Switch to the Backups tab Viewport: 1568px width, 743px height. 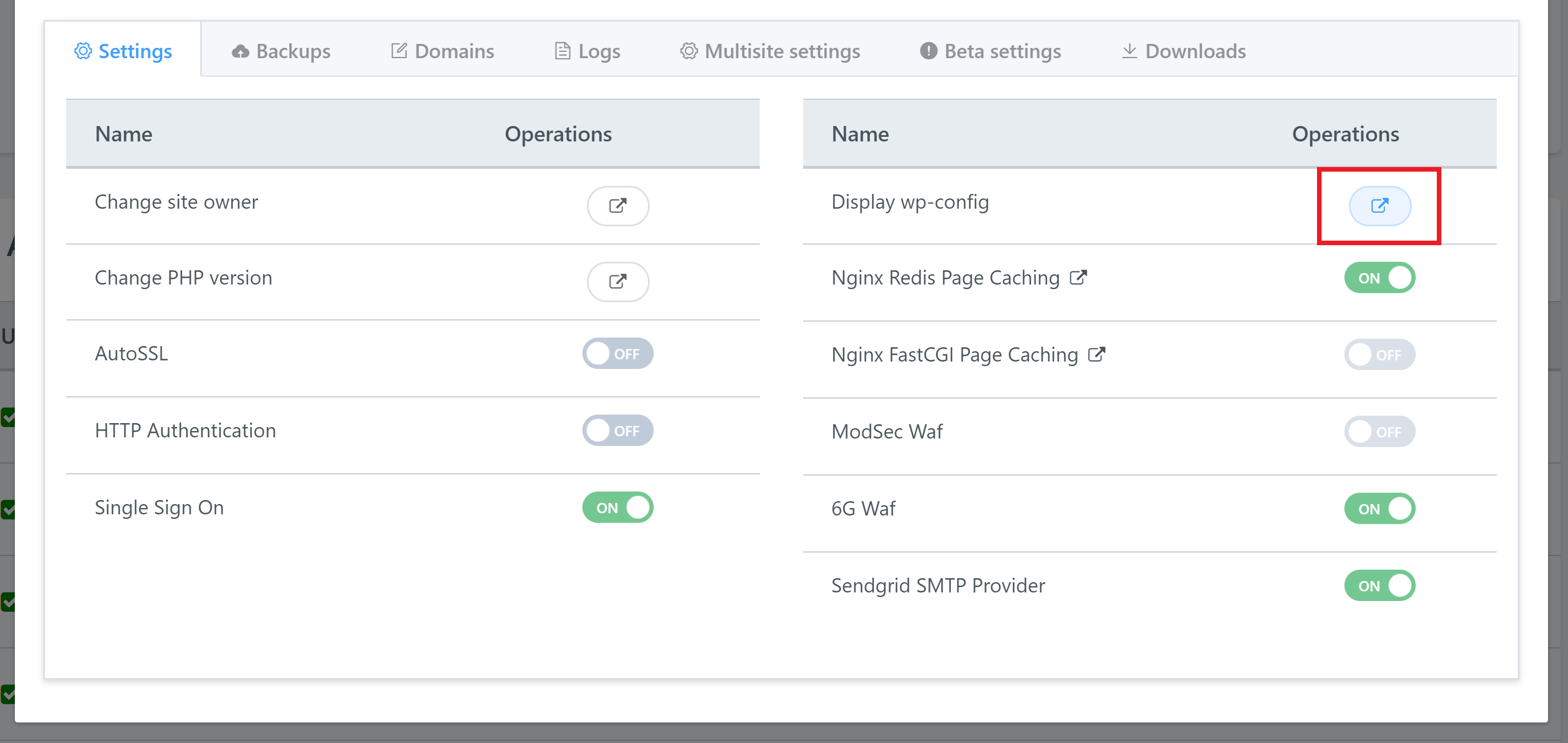[x=281, y=51]
